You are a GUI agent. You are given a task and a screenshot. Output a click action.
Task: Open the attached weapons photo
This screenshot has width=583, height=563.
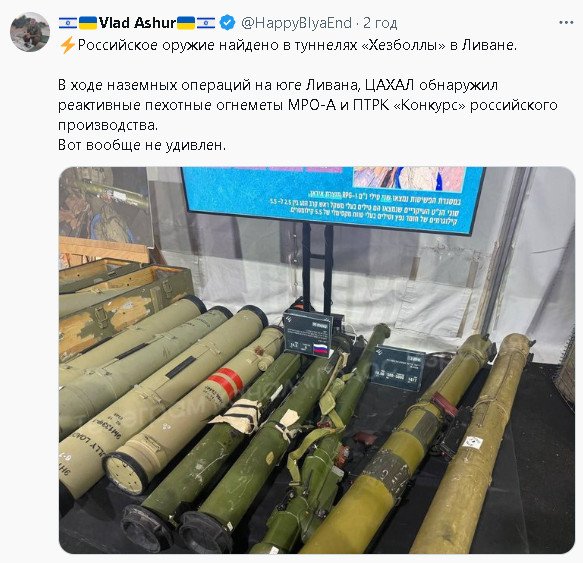coord(317,360)
